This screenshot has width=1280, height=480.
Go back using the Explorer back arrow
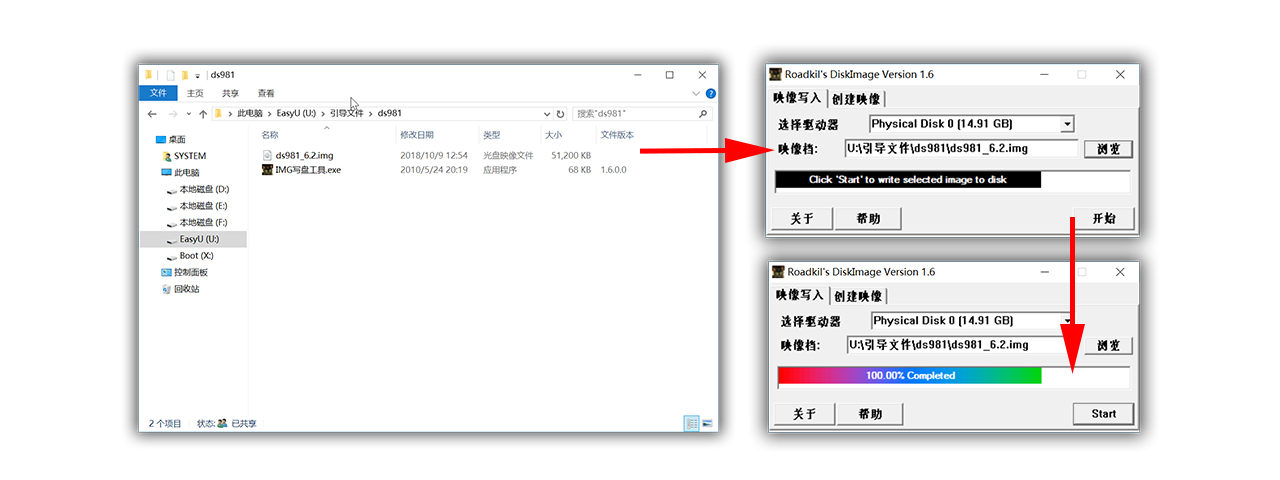[x=151, y=114]
